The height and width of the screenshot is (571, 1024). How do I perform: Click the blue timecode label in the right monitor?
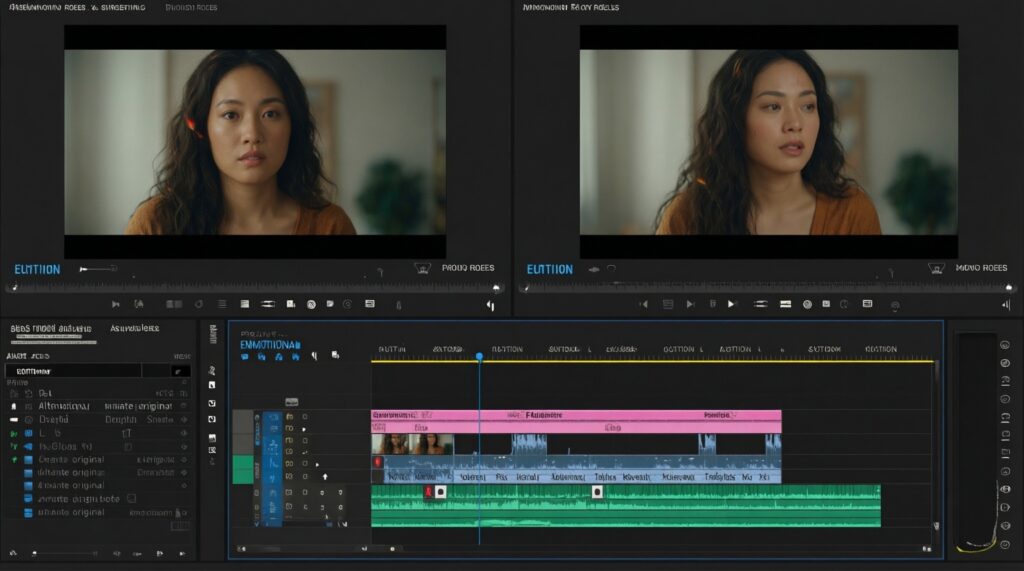pos(549,270)
